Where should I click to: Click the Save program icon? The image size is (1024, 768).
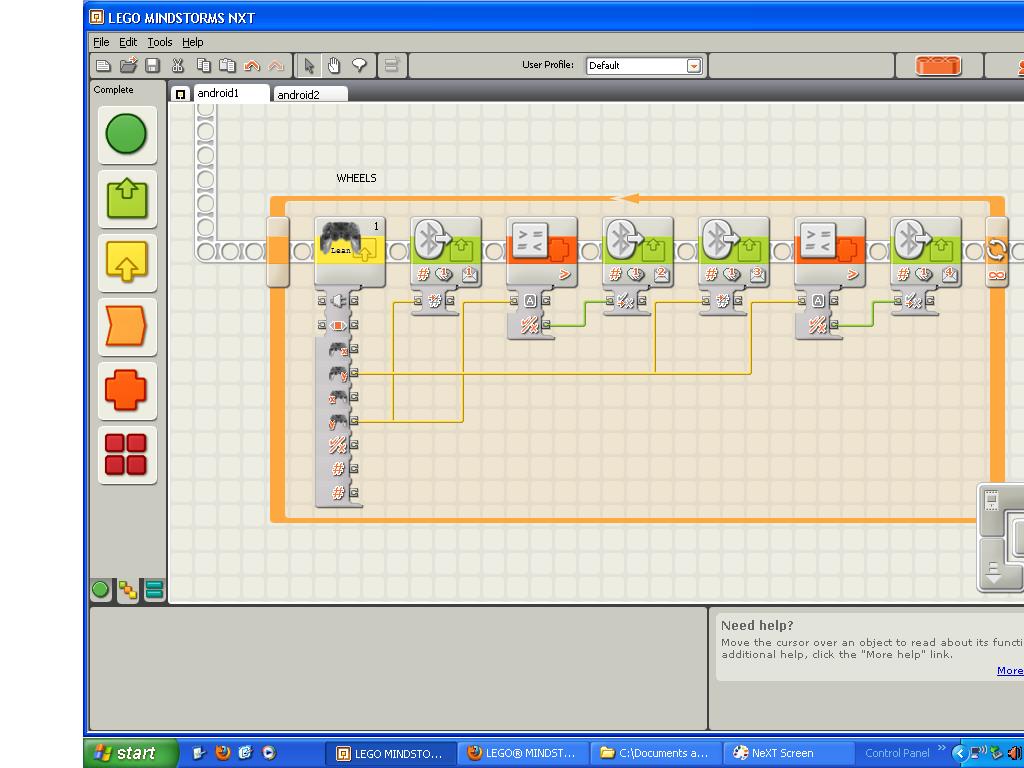153,66
